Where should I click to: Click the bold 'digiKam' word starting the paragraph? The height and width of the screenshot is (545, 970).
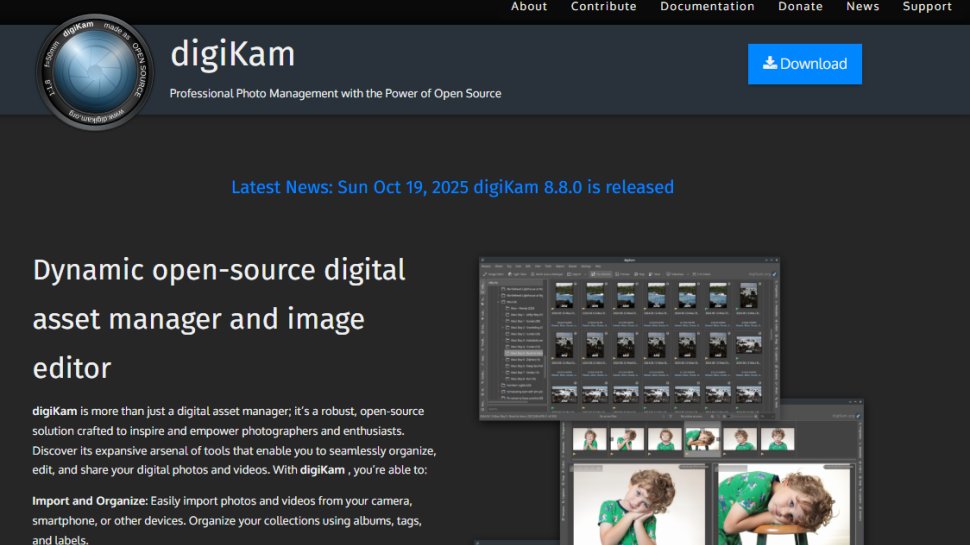tap(54, 411)
